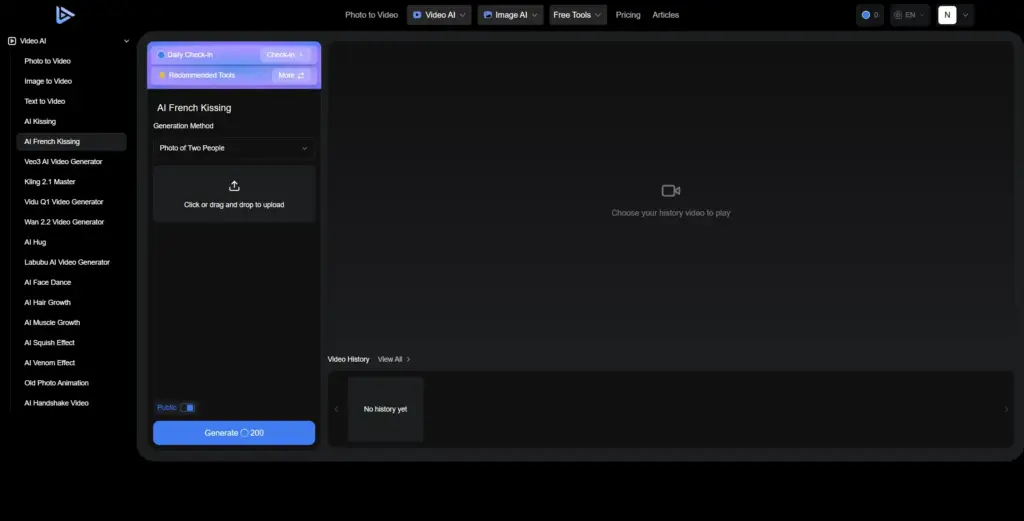The height and width of the screenshot is (521, 1024).
Task: Open Vidu Q1 Video Generator
Action: 64,202
